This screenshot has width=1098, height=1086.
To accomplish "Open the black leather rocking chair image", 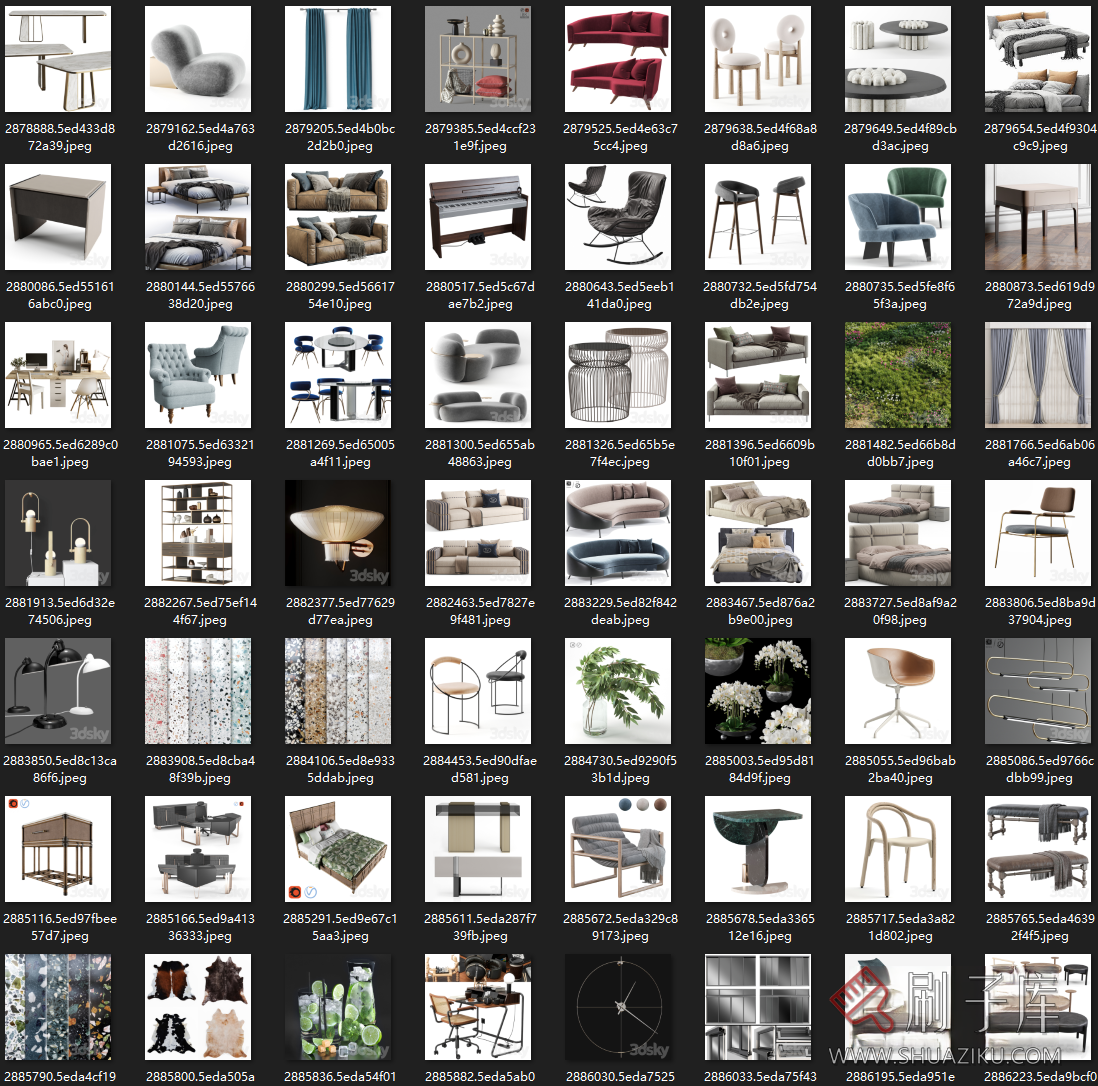I will (x=618, y=216).
